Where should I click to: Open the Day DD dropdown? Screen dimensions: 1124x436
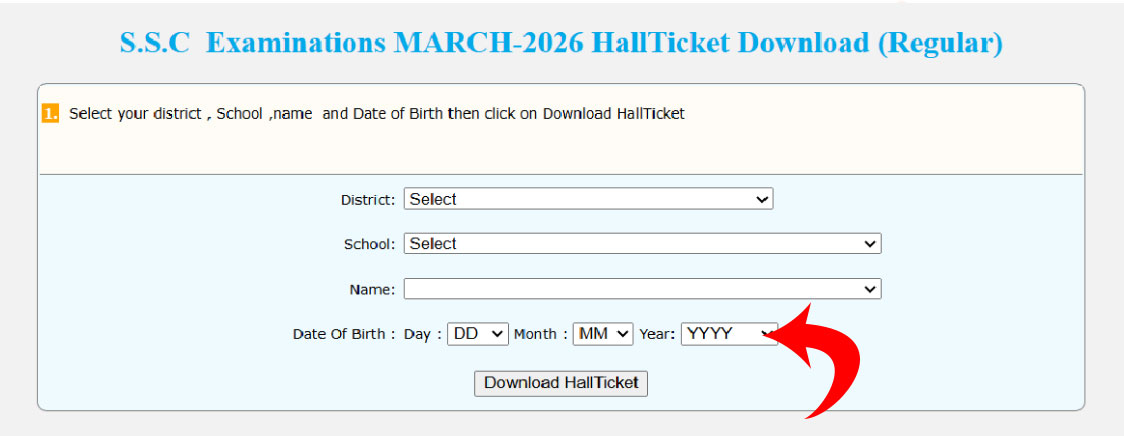click(478, 334)
